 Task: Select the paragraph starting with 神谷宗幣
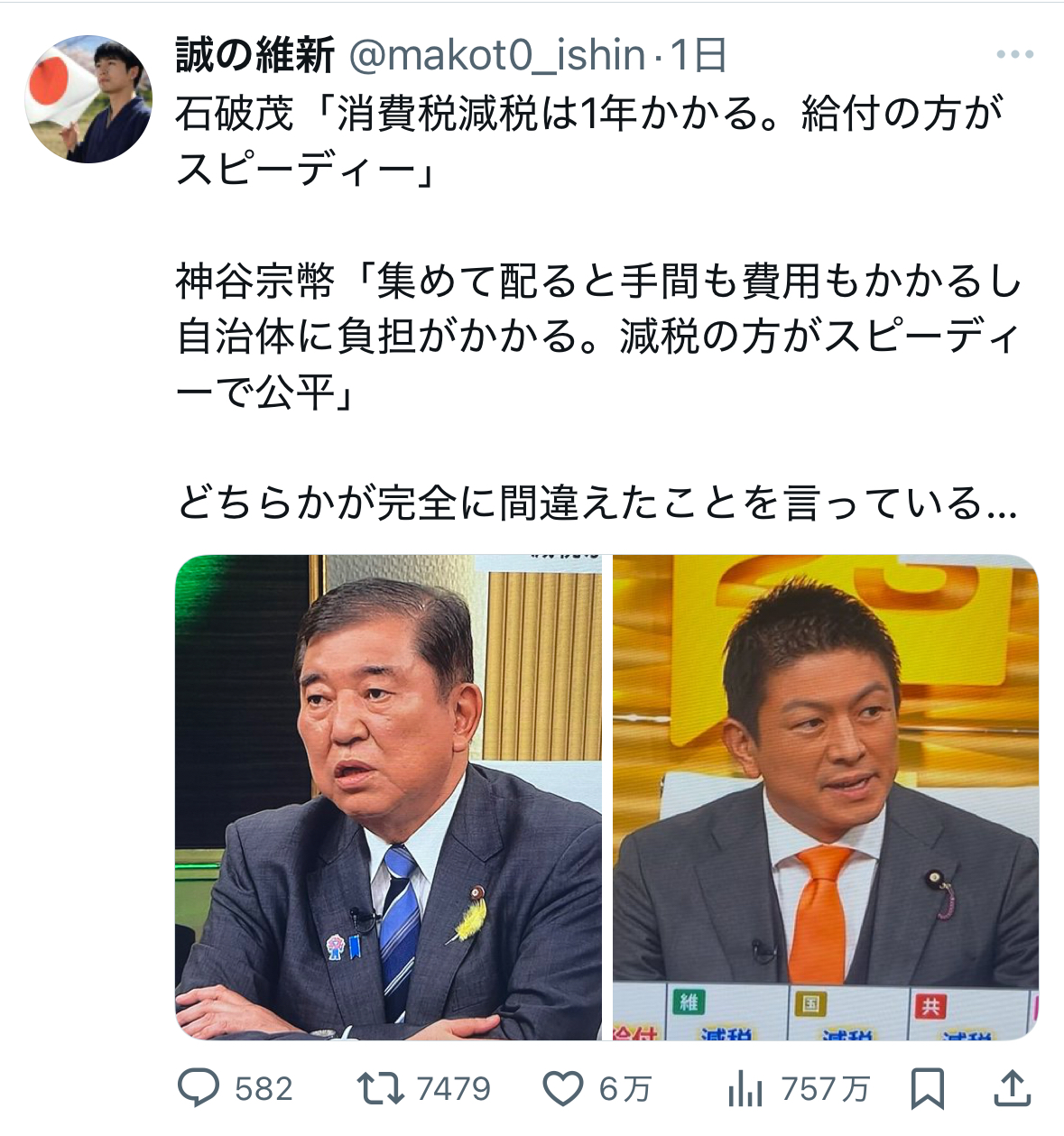(599, 337)
